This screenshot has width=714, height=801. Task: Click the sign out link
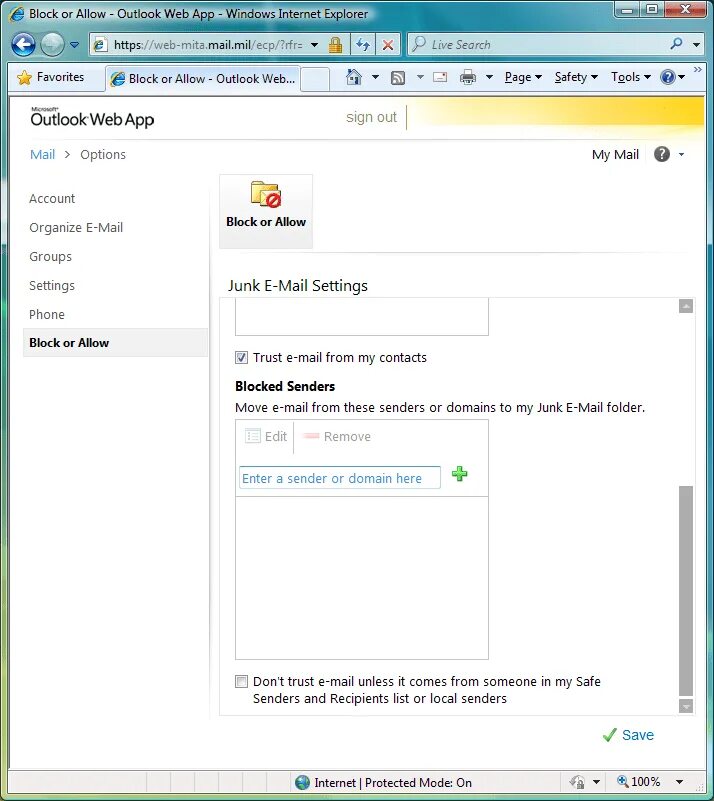coord(371,117)
